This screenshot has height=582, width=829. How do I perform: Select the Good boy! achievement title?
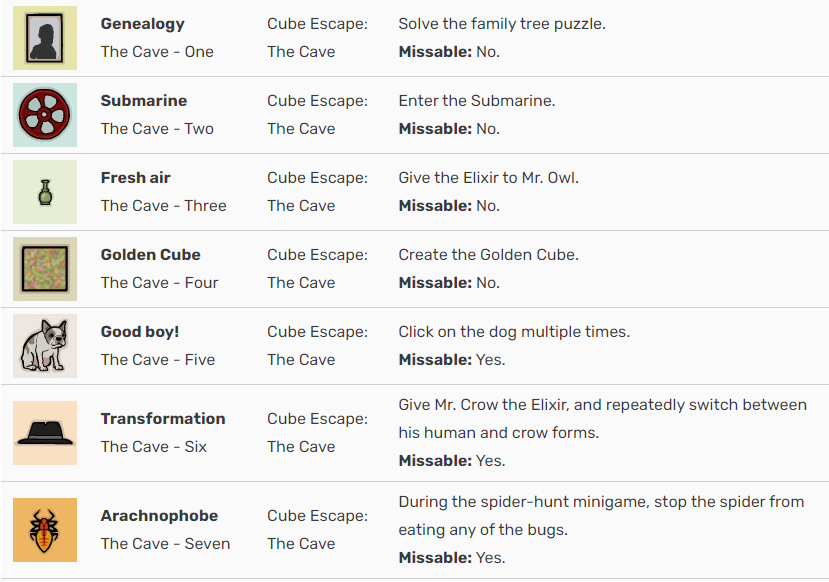[x=140, y=332]
